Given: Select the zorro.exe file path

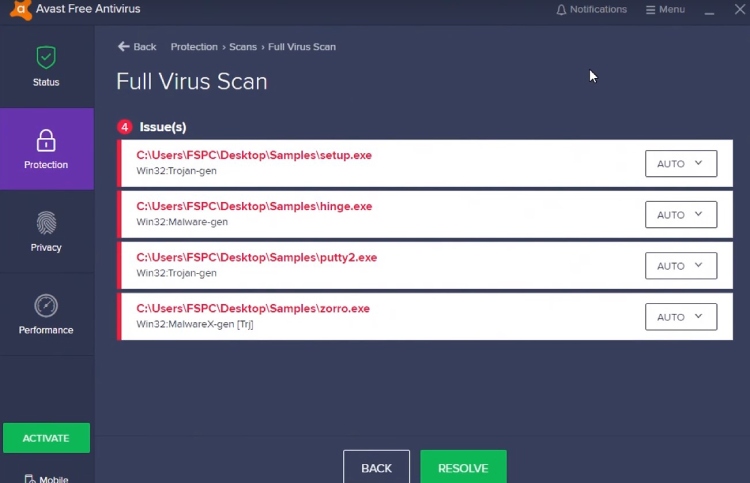Looking at the screenshot, I should [x=253, y=308].
